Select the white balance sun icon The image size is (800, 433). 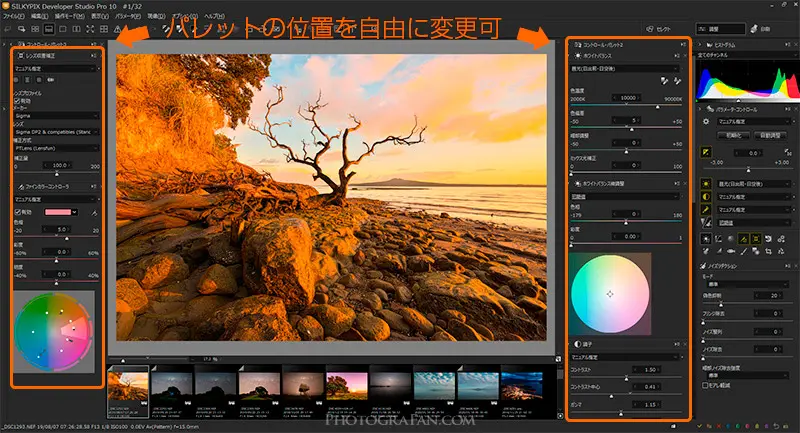(x=706, y=184)
